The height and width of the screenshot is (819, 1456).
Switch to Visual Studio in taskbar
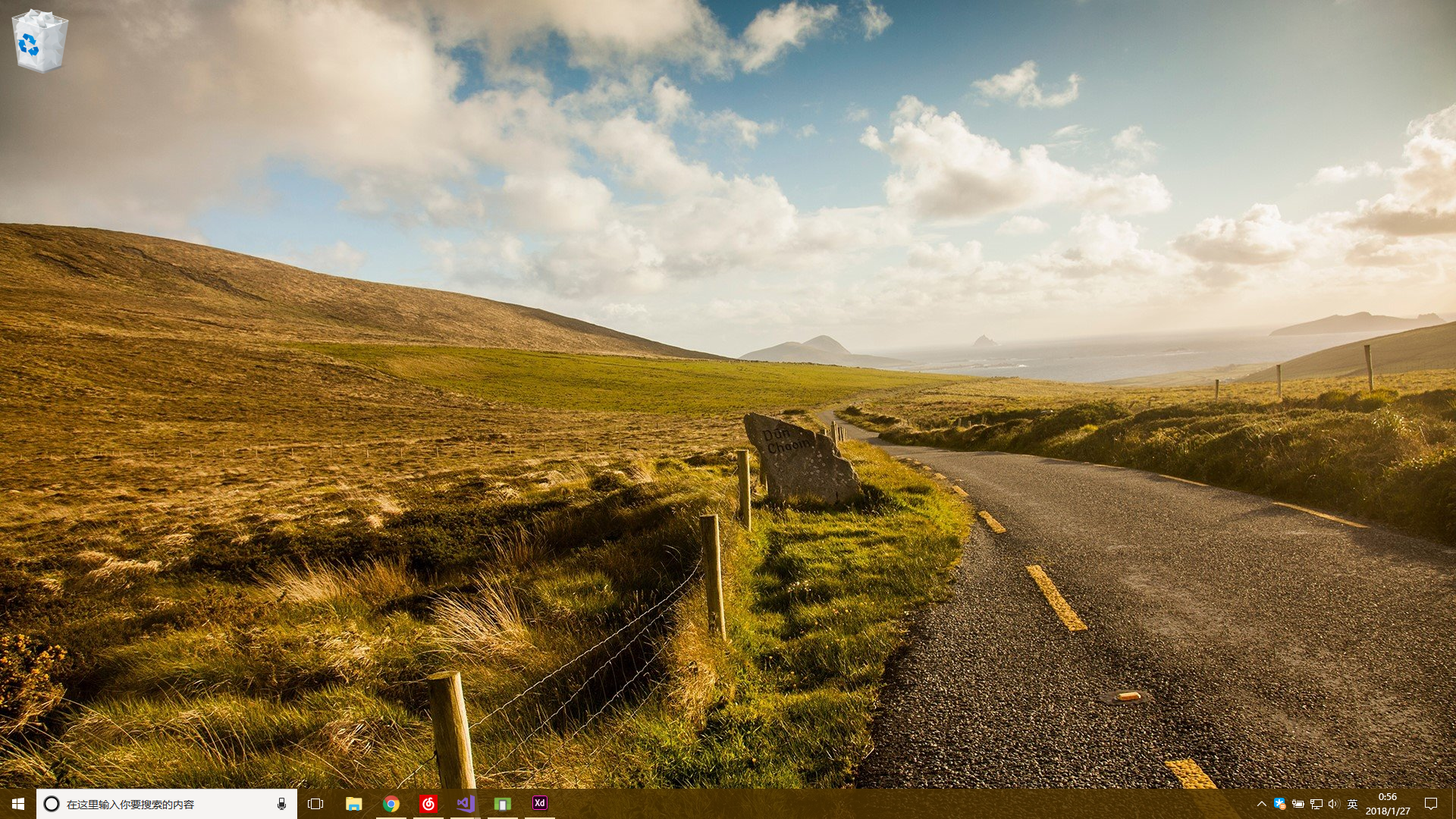tap(465, 804)
